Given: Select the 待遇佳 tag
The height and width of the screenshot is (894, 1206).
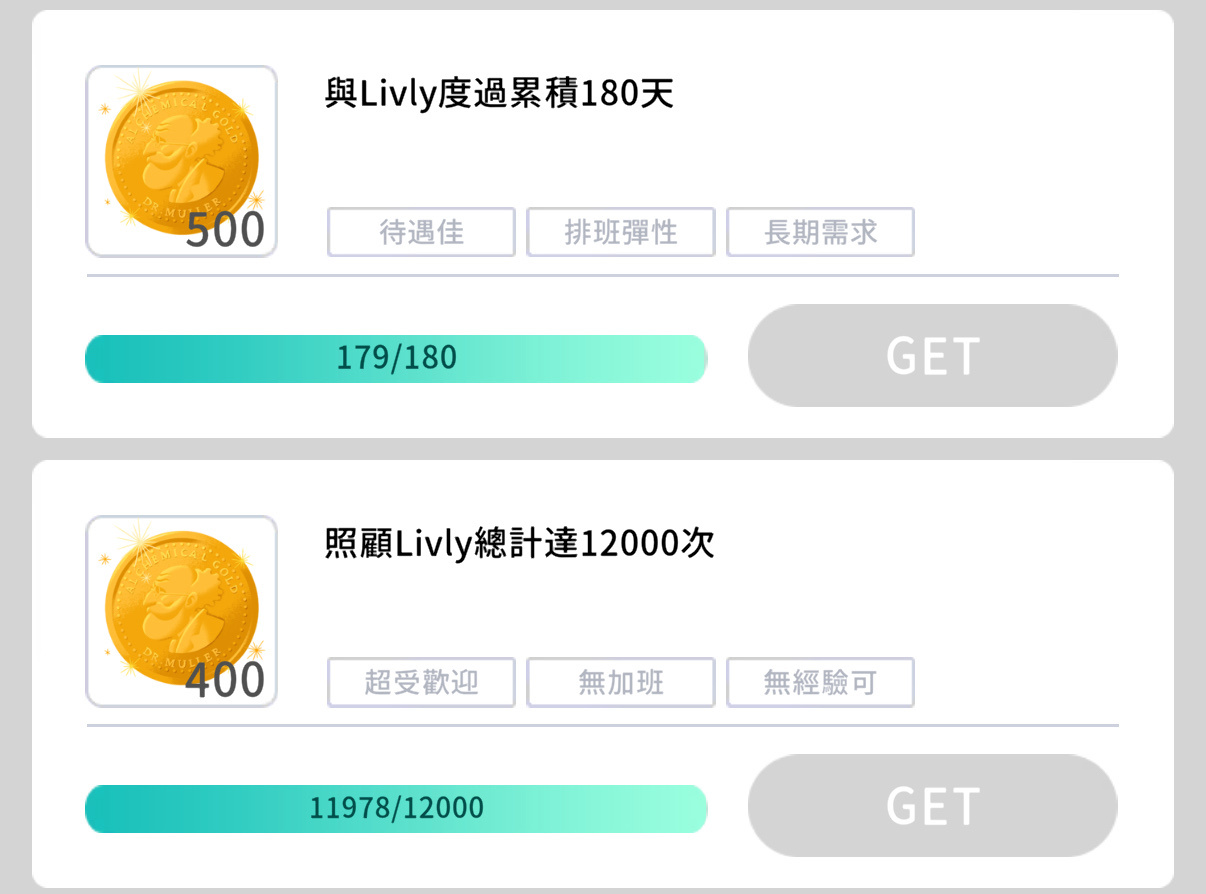Looking at the screenshot, I should tap(421, 232).
